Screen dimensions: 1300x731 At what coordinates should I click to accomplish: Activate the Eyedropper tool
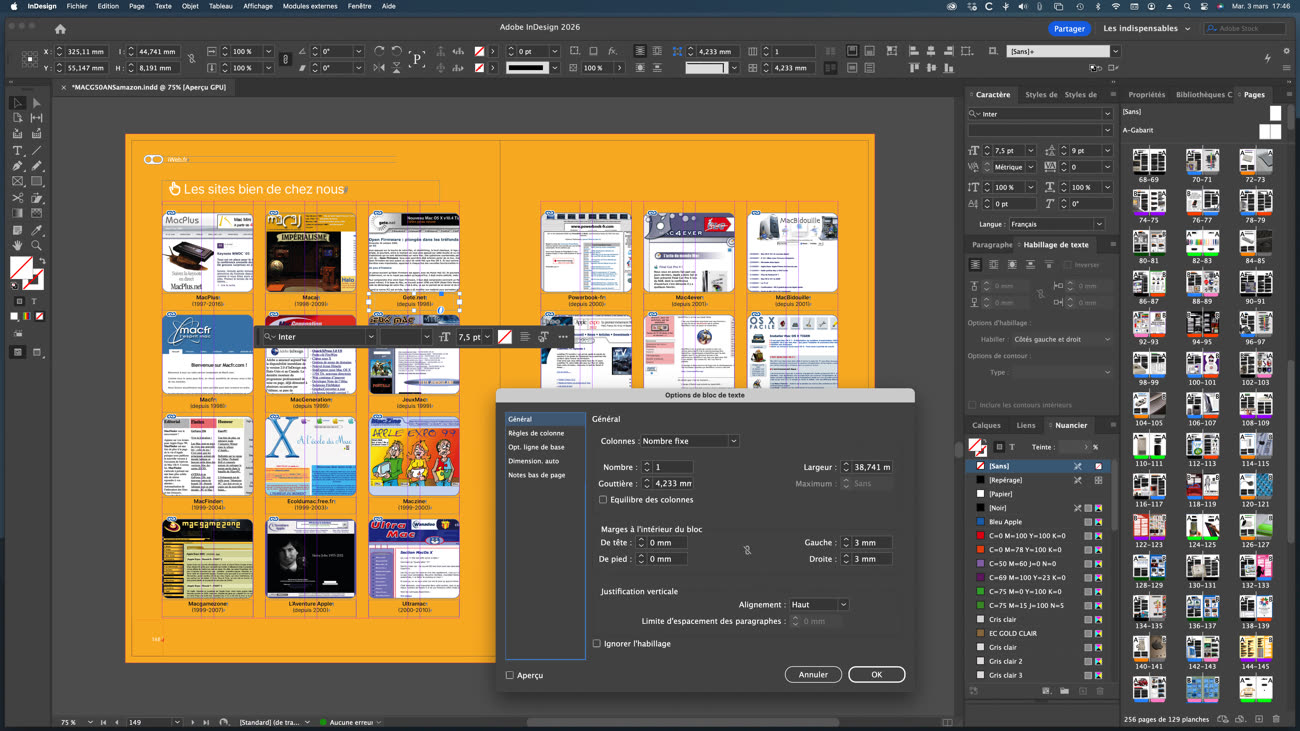tap(36, 230)
